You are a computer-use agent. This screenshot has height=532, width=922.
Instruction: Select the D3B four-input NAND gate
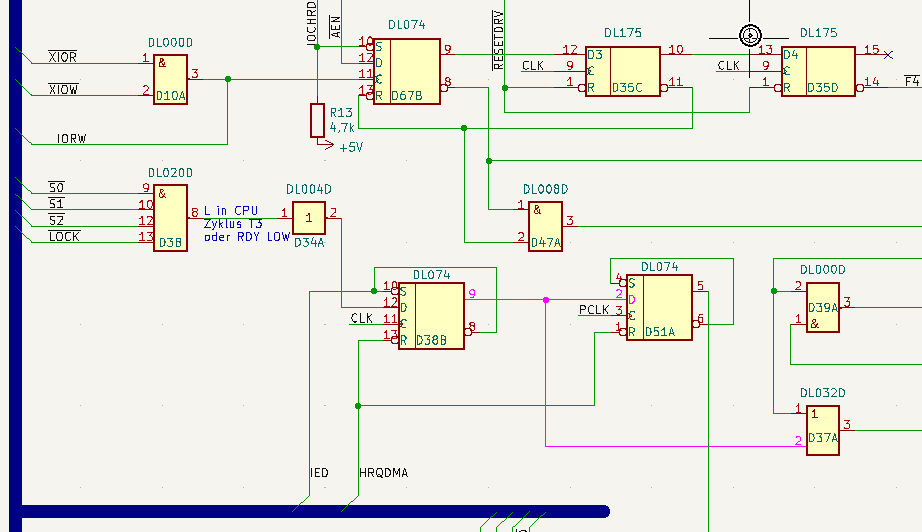171,218
